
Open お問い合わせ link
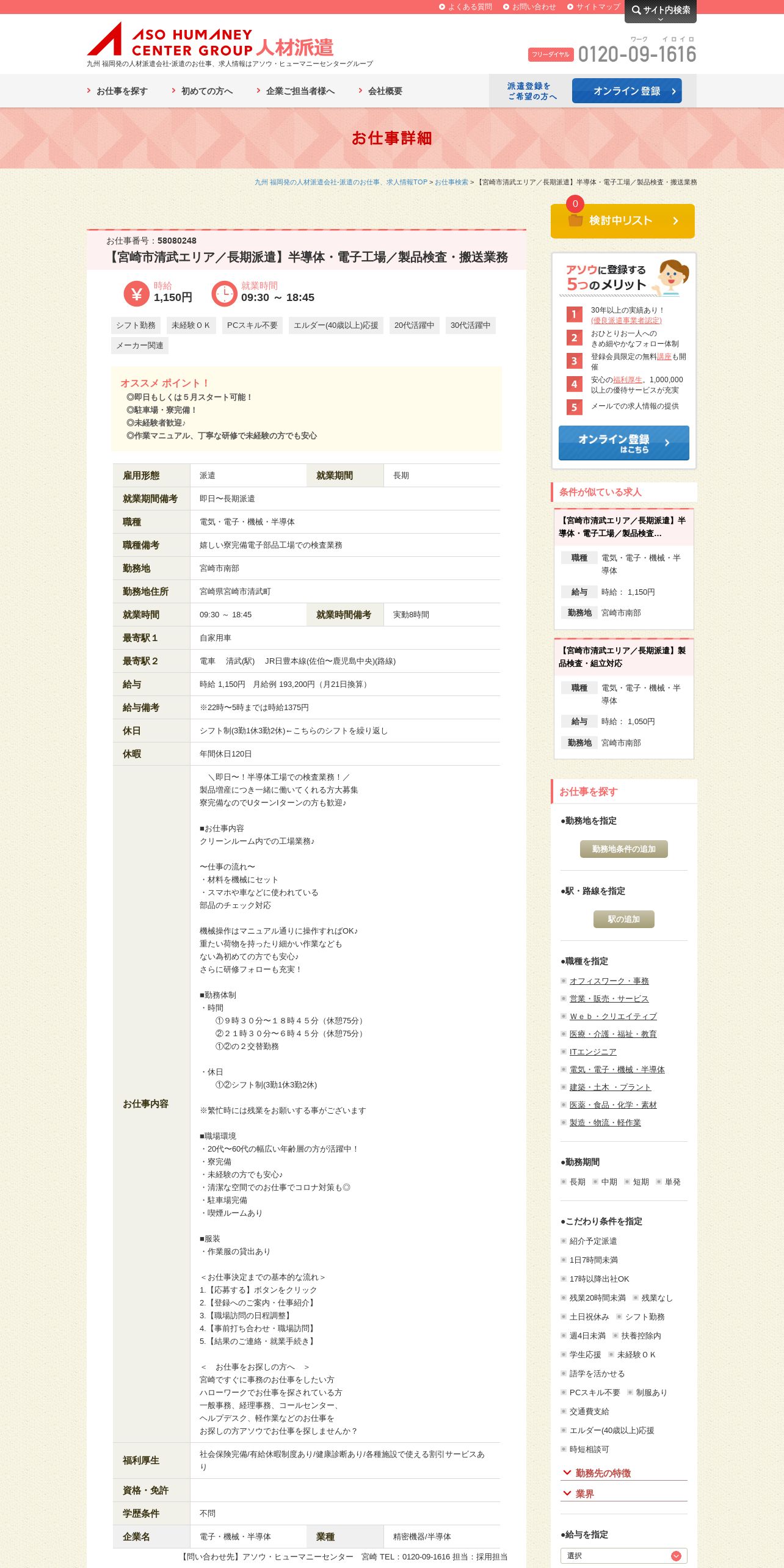coord(529,7)
